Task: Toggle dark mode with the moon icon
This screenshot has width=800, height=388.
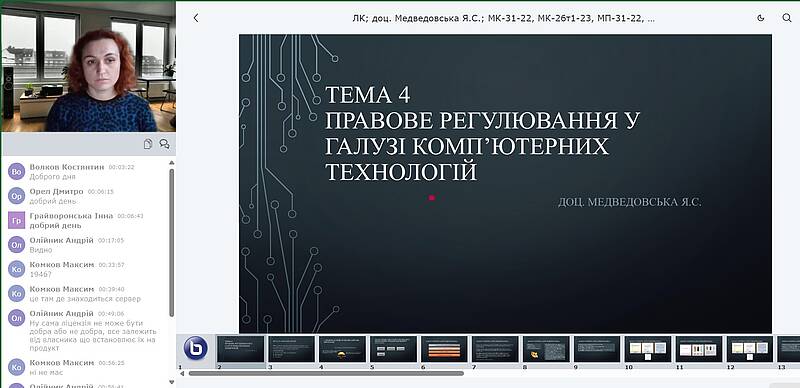Action: pyautogui.click(x=761, y=18)
